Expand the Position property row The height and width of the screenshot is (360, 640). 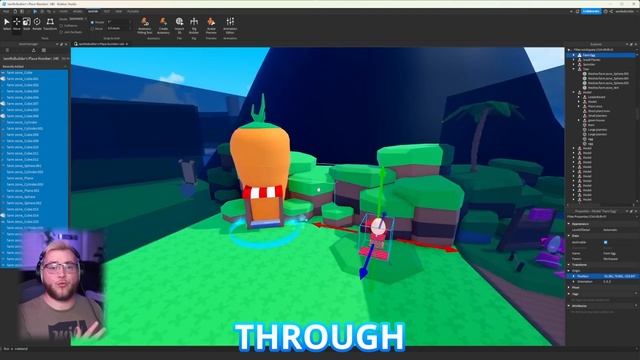[x=573, y=276]
